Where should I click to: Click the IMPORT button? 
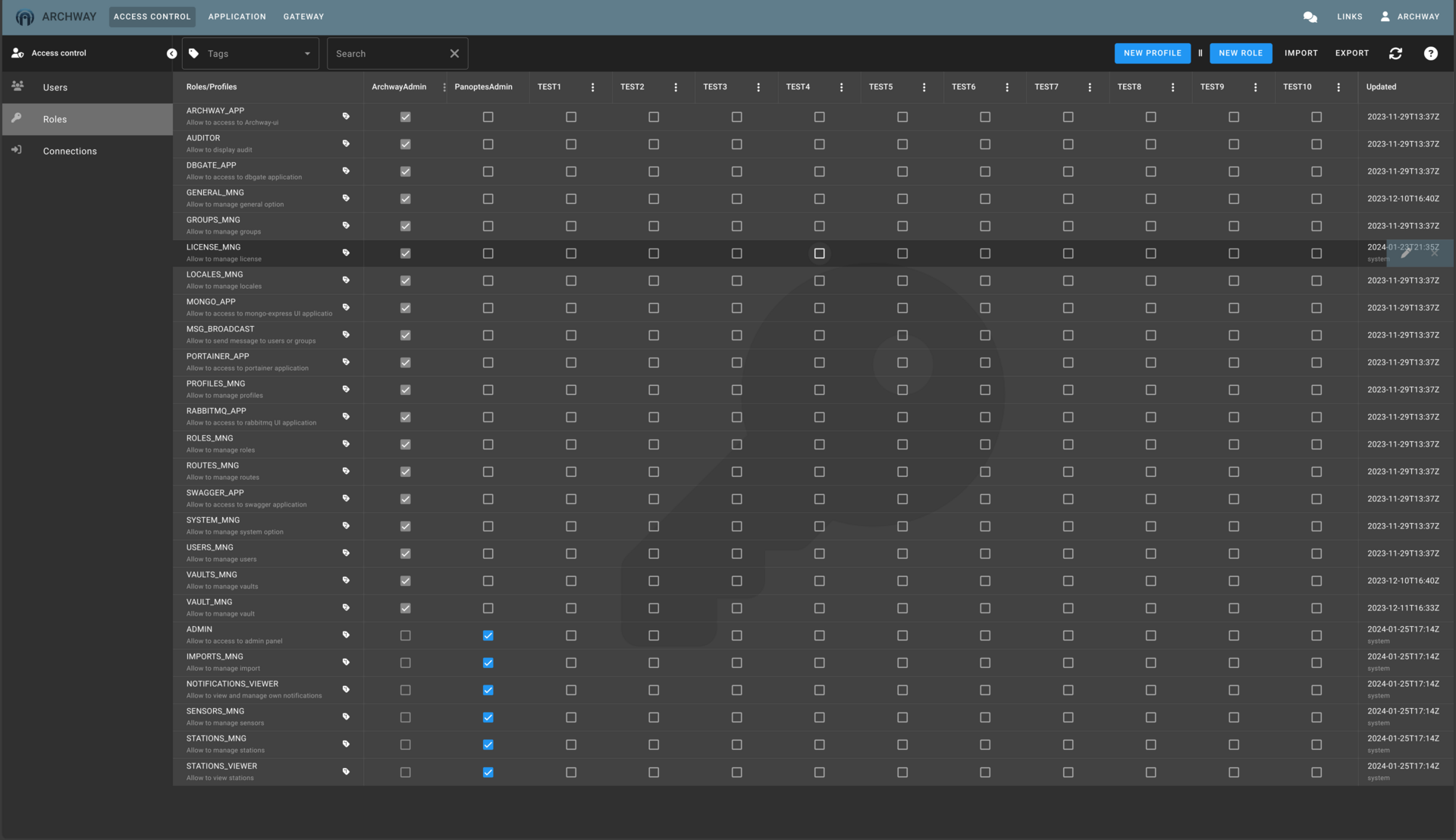coord(1300,53)
